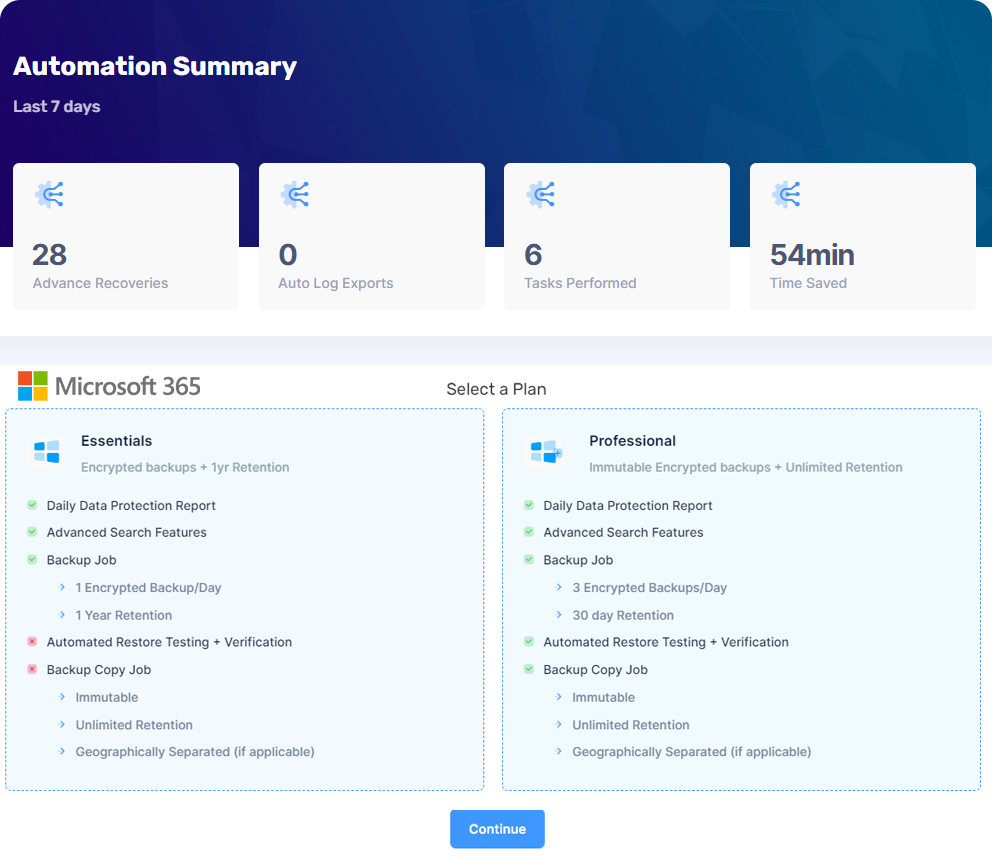The image size is (992, 857).
Task: Expand the Immutable item under Backup Copy Job
Action: tap(63, 697)
